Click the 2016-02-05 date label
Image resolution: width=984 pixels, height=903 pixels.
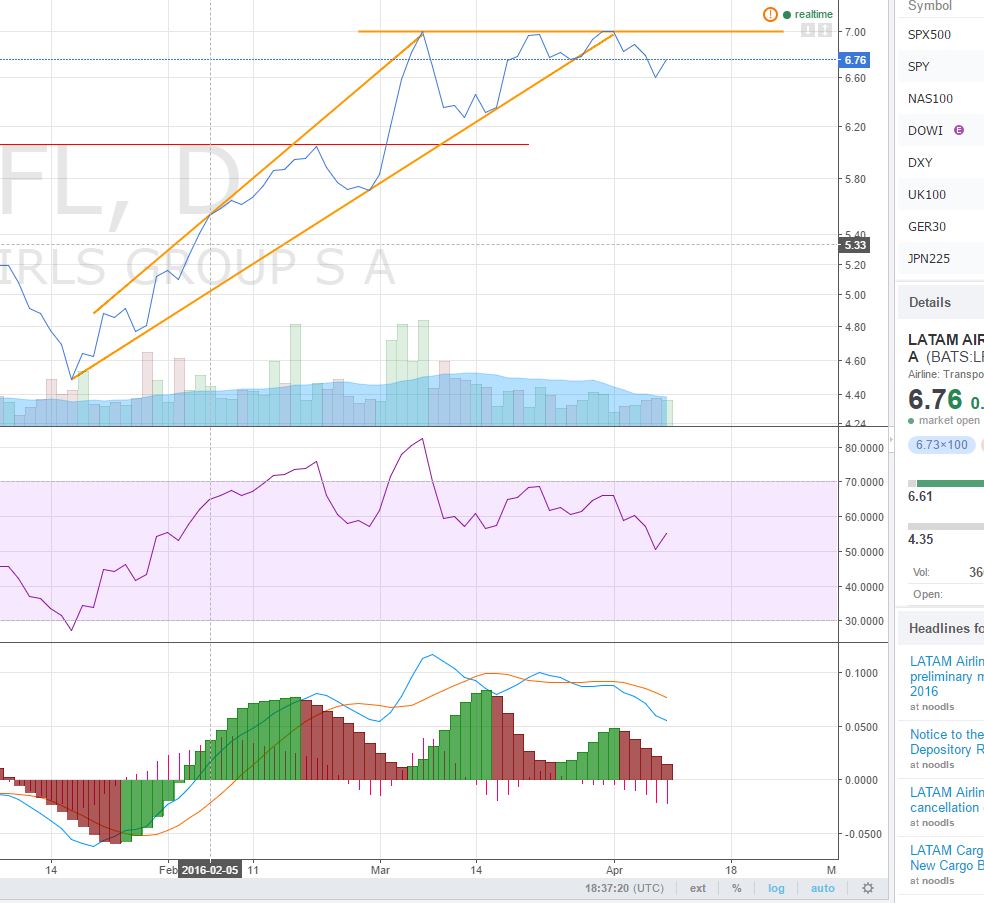(x=210, y=870)
